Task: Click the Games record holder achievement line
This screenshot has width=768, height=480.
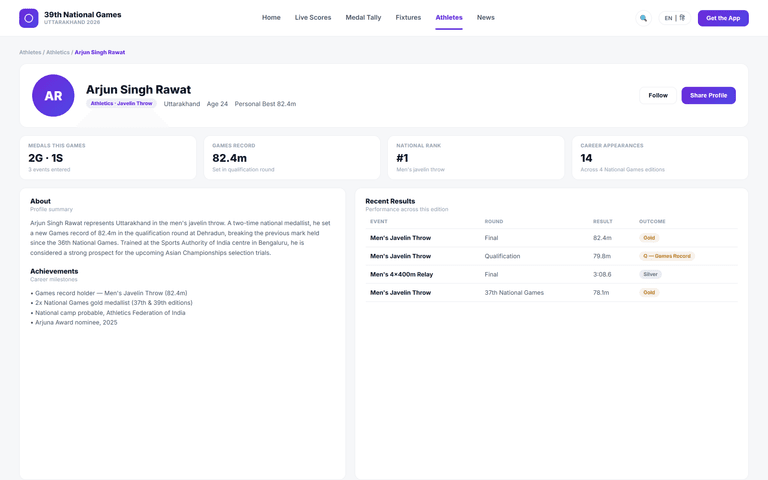Action: (109, 293)
